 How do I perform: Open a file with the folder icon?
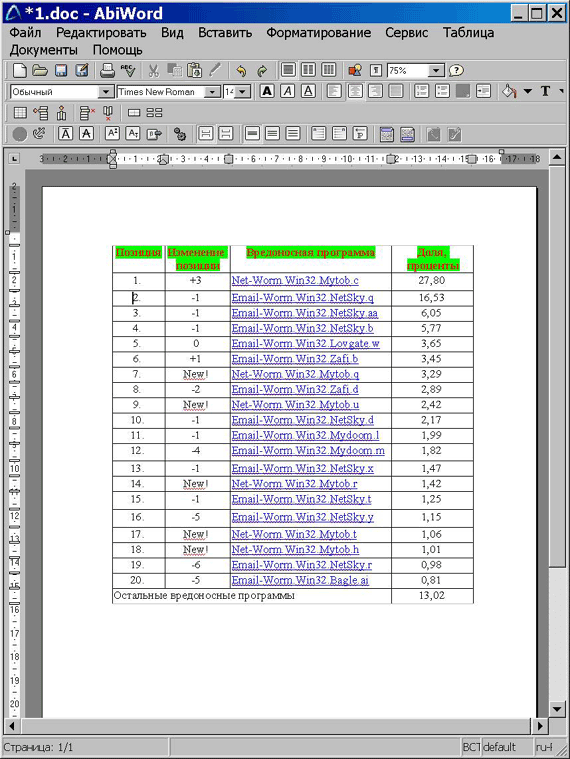click(x=40, y=71)
